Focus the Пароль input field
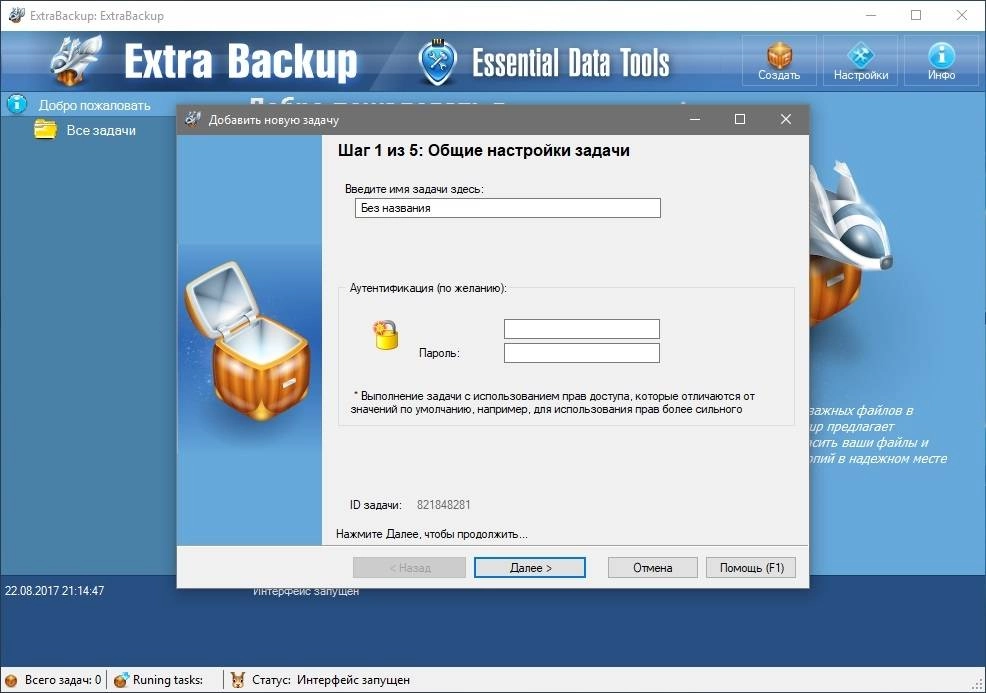This screenshot has height=693, width=986. tap(582, 353)
